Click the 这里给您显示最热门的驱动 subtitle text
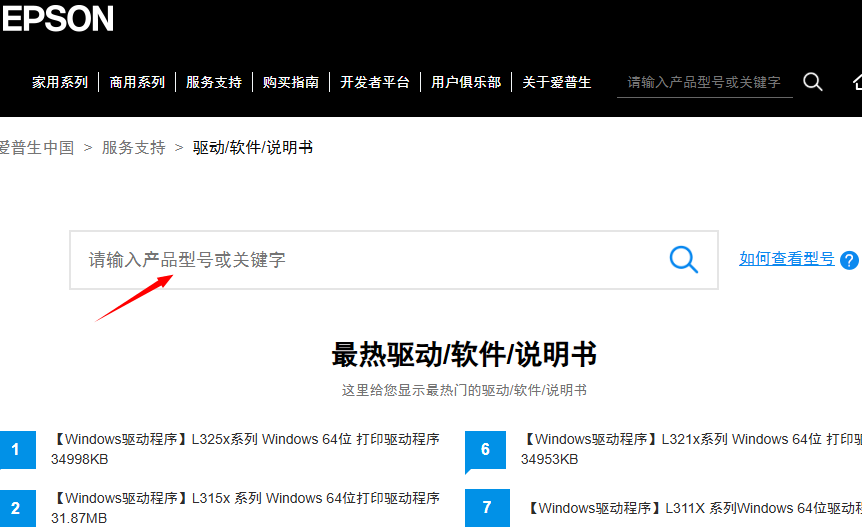The image size is (862, 527). tap(465, 390)
